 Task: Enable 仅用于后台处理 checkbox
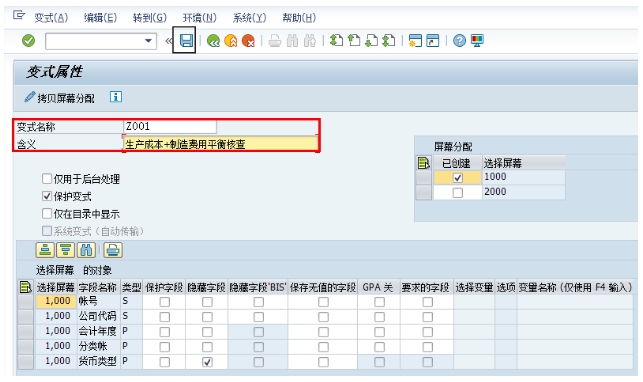pyautogui.click(x=47, y=178)
